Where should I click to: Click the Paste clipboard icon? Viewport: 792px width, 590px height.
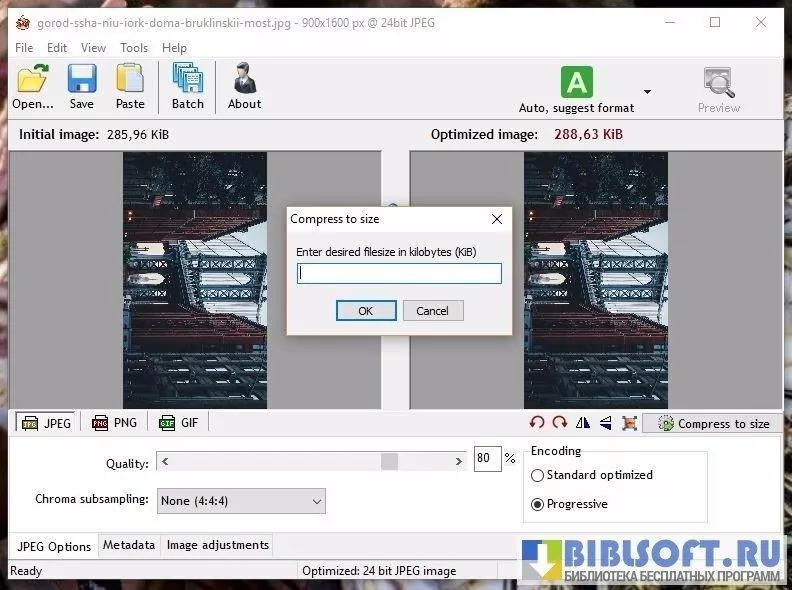[x=130, y=86]
